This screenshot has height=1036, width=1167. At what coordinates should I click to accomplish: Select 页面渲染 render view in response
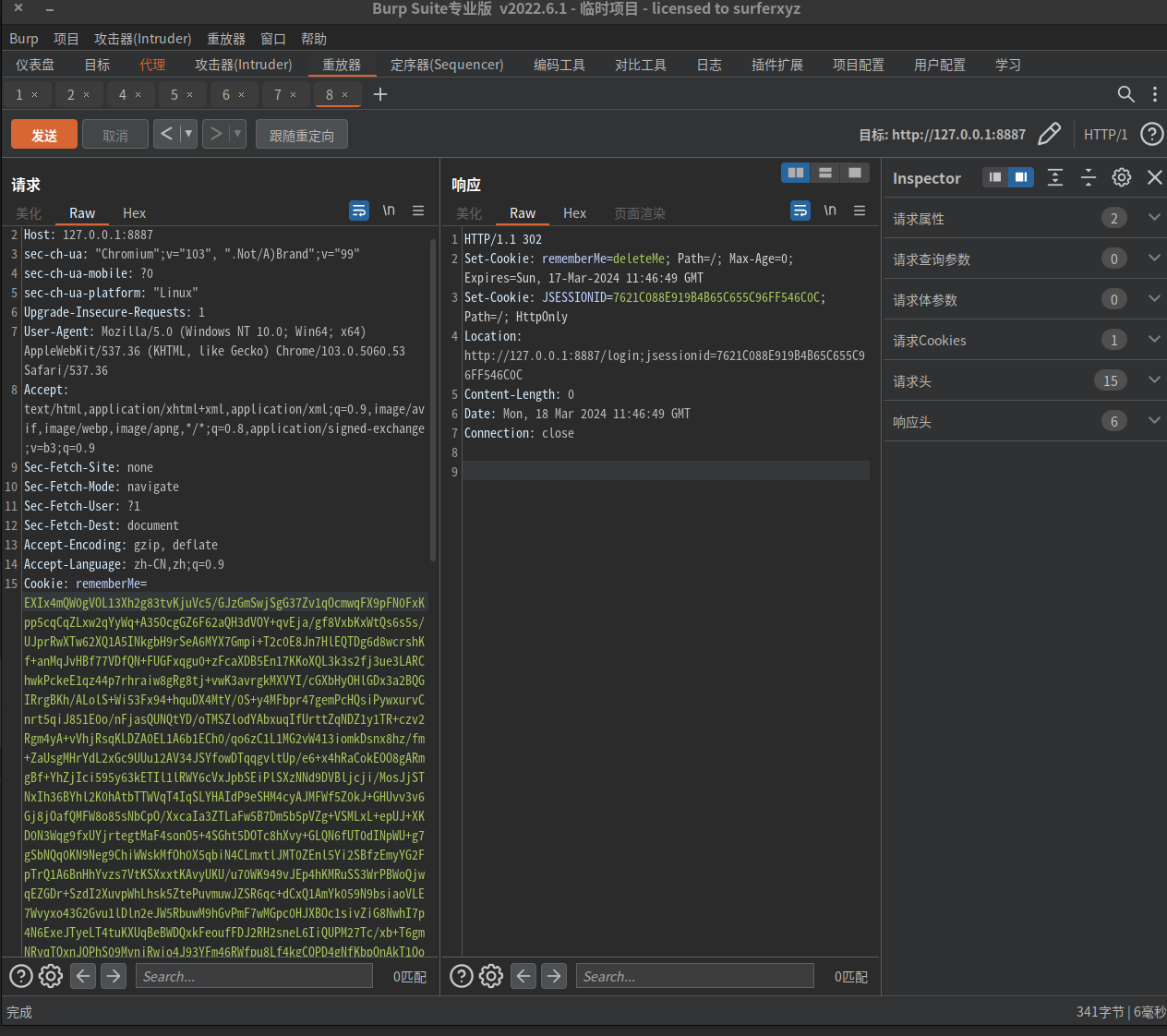640,213
